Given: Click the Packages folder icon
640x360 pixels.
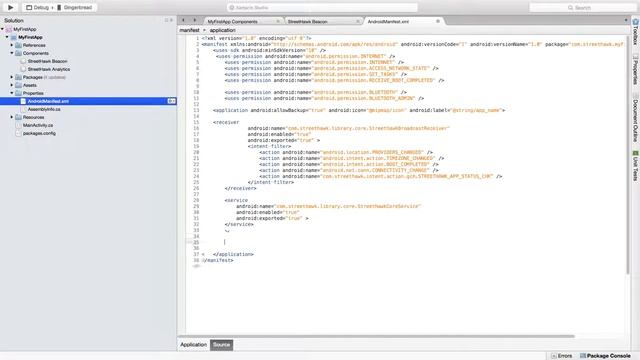Looking at the screenshot, I should pos(18,77).
